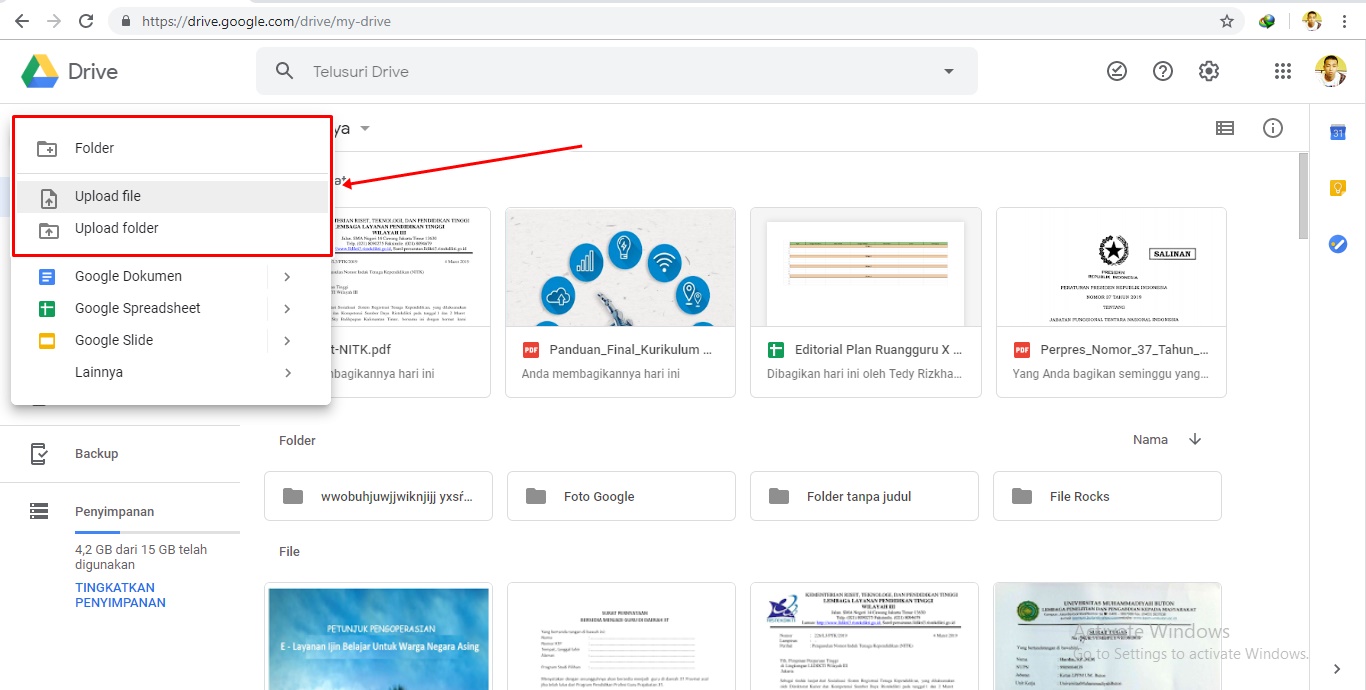The height and width of the screenshot is (690, 1366).
Task: Expand the advanced search options dropdown
Action: point(948,71)
